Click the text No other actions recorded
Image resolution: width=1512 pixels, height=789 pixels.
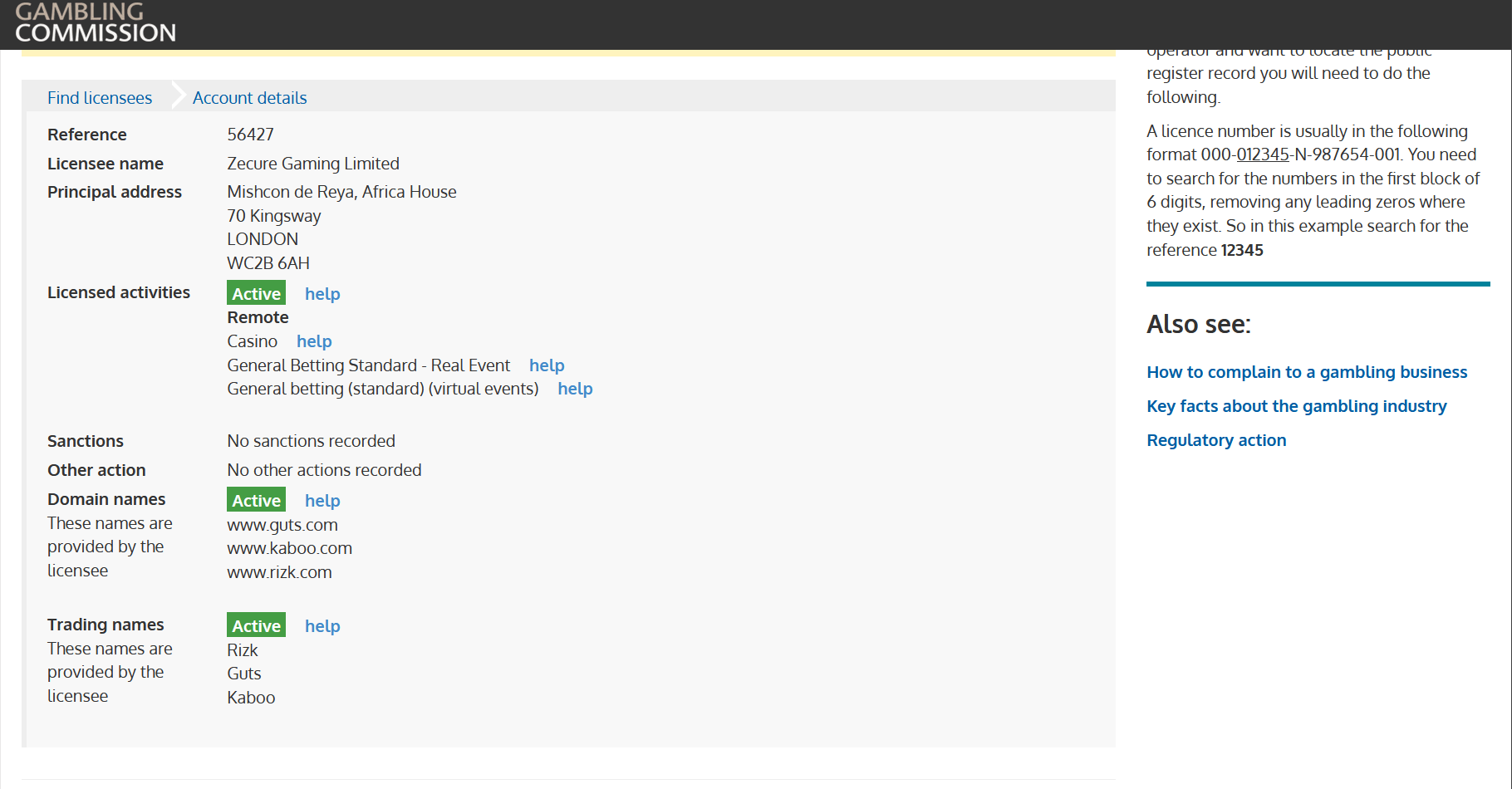coord(324,470)
